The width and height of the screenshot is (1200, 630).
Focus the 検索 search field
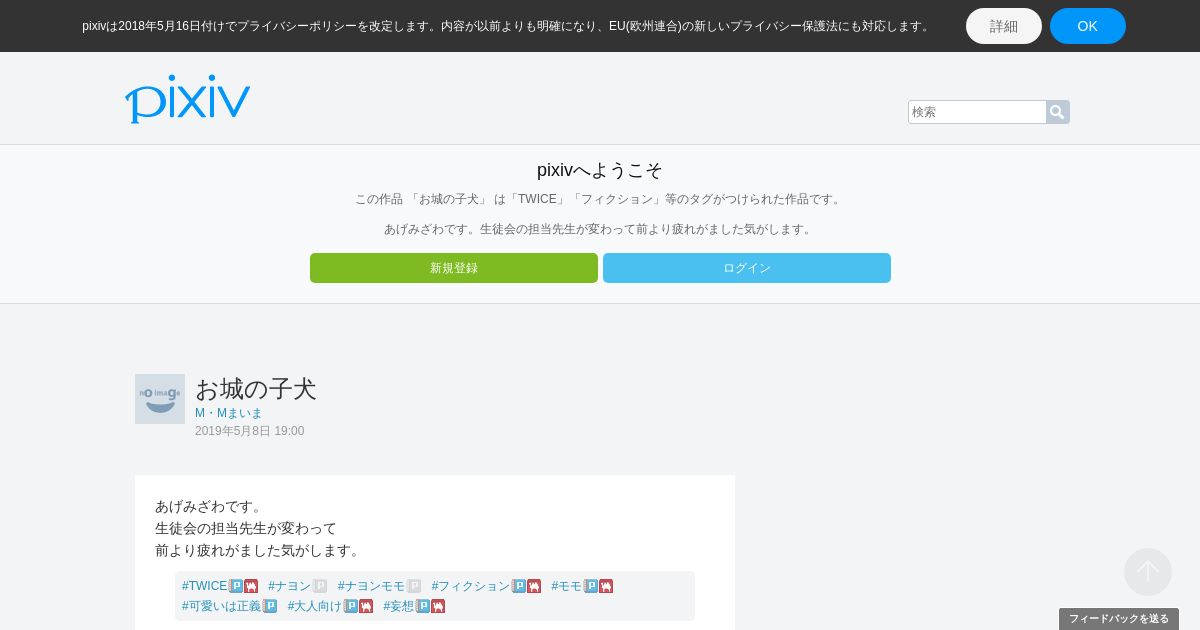tap(977, 112)
